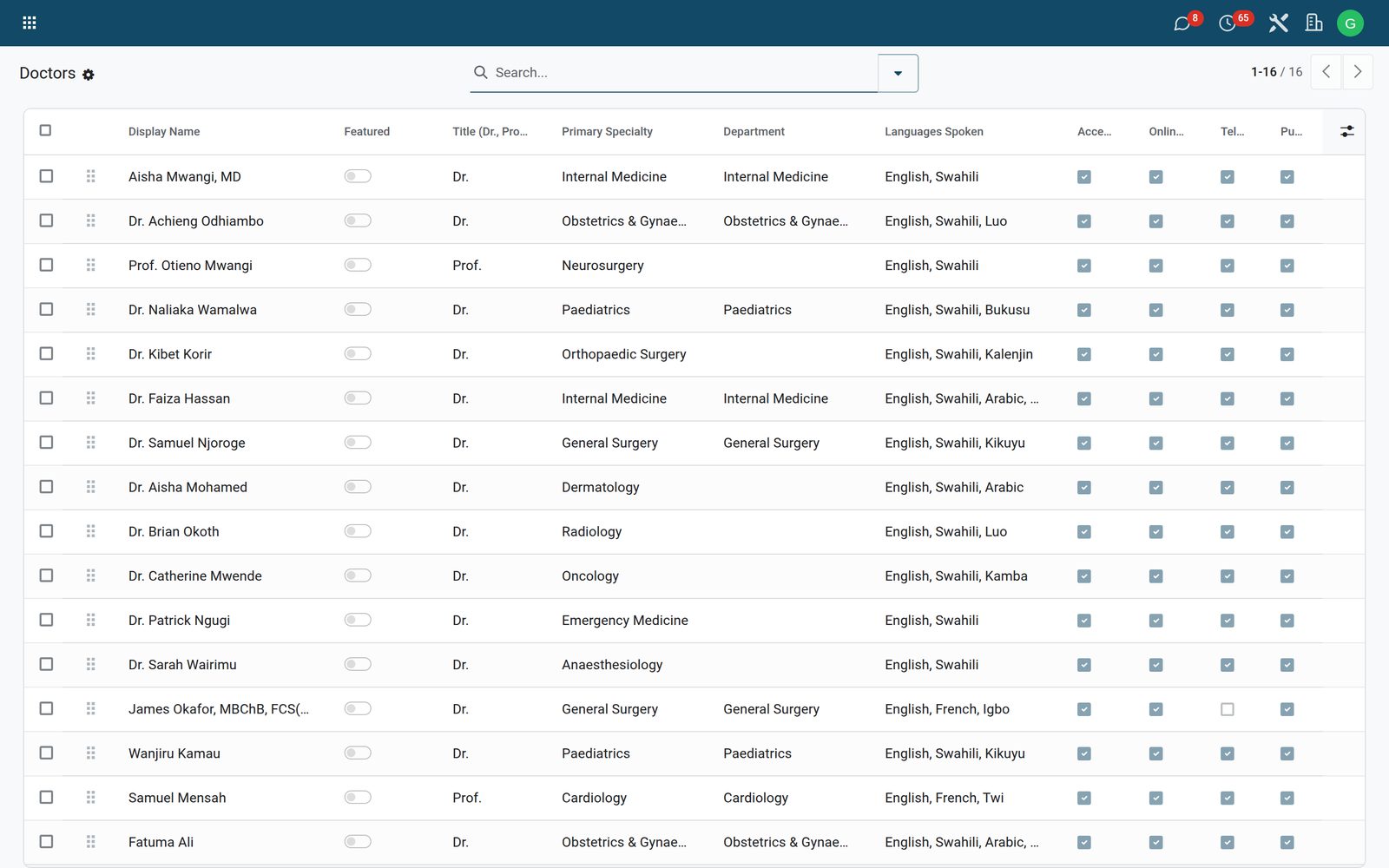Click the Featured column header
This screenshot has width=1389, height=868.
tap(366, 132)
